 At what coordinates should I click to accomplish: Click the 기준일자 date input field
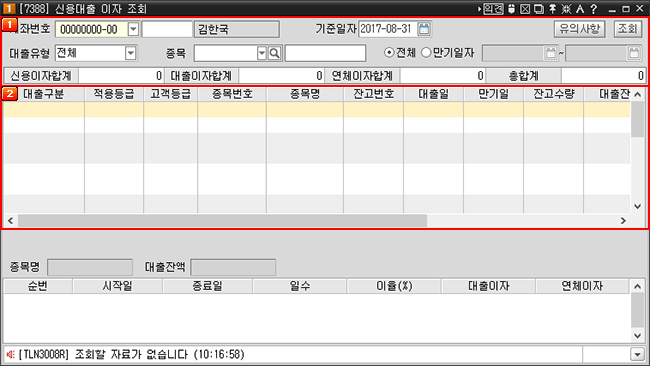pos(388,29)
